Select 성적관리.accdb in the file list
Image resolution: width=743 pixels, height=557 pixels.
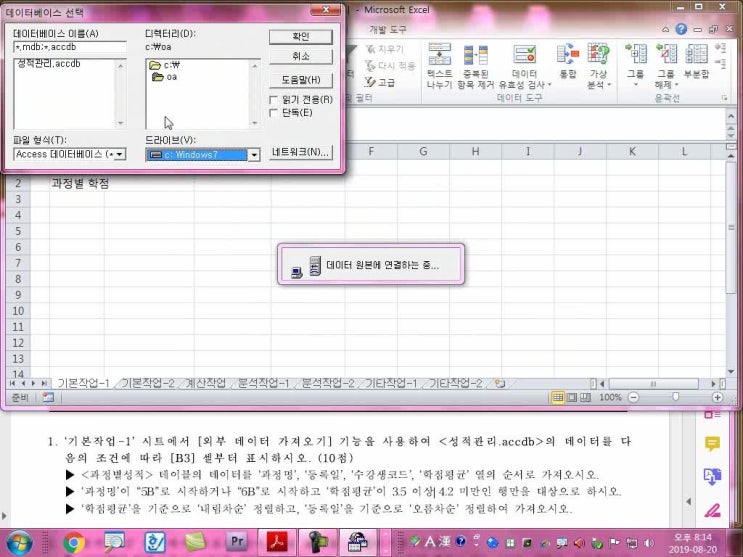click(48, 64)
